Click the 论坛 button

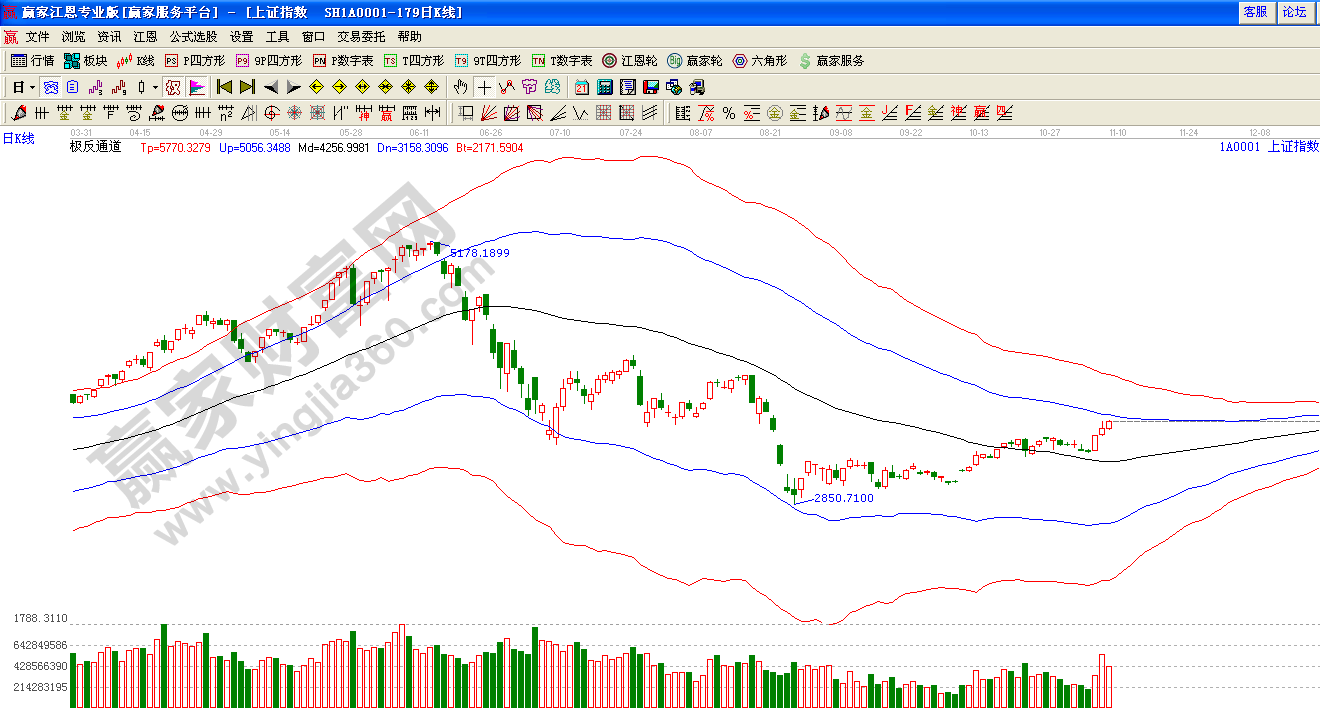click(1294, 12)
